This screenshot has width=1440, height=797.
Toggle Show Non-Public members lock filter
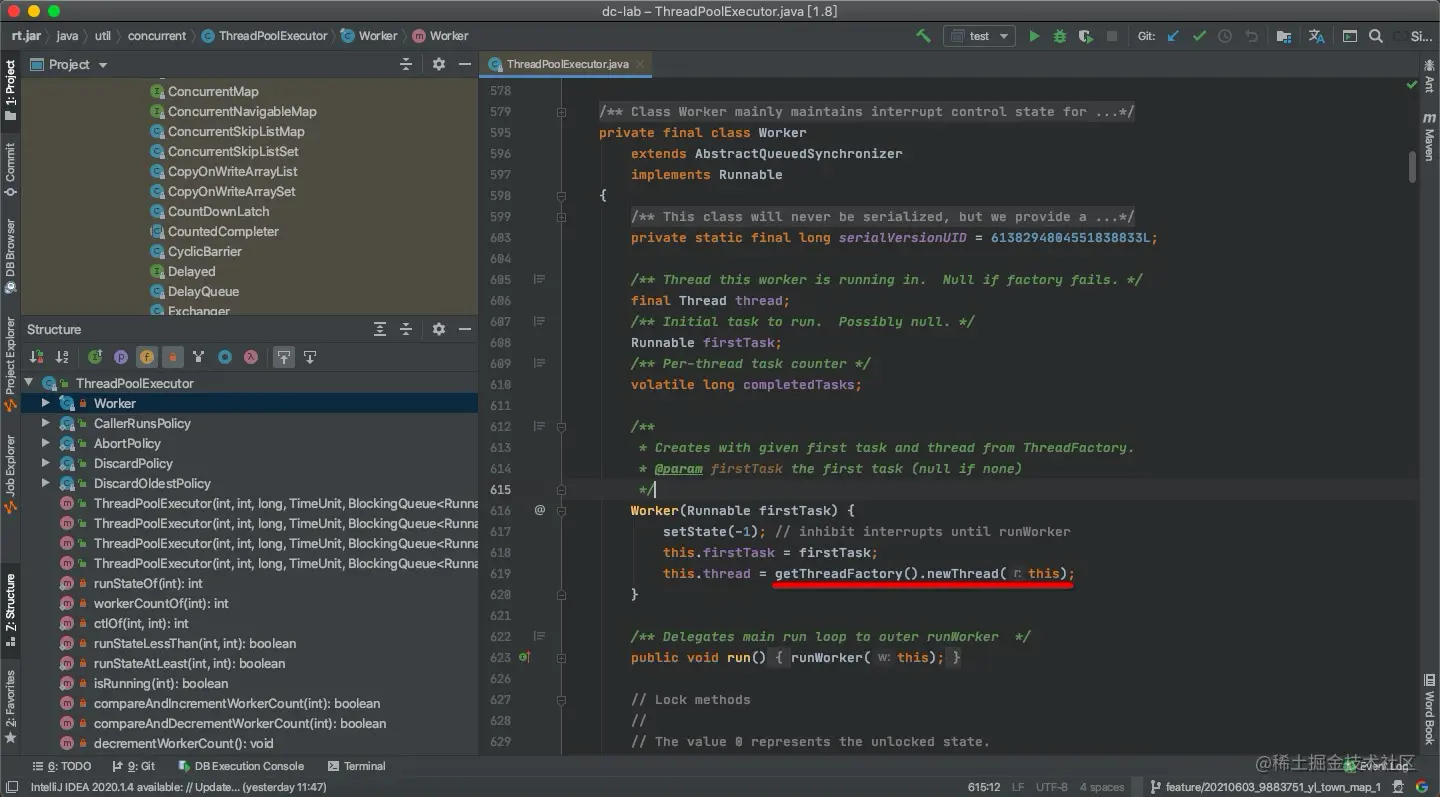point(173,357)
